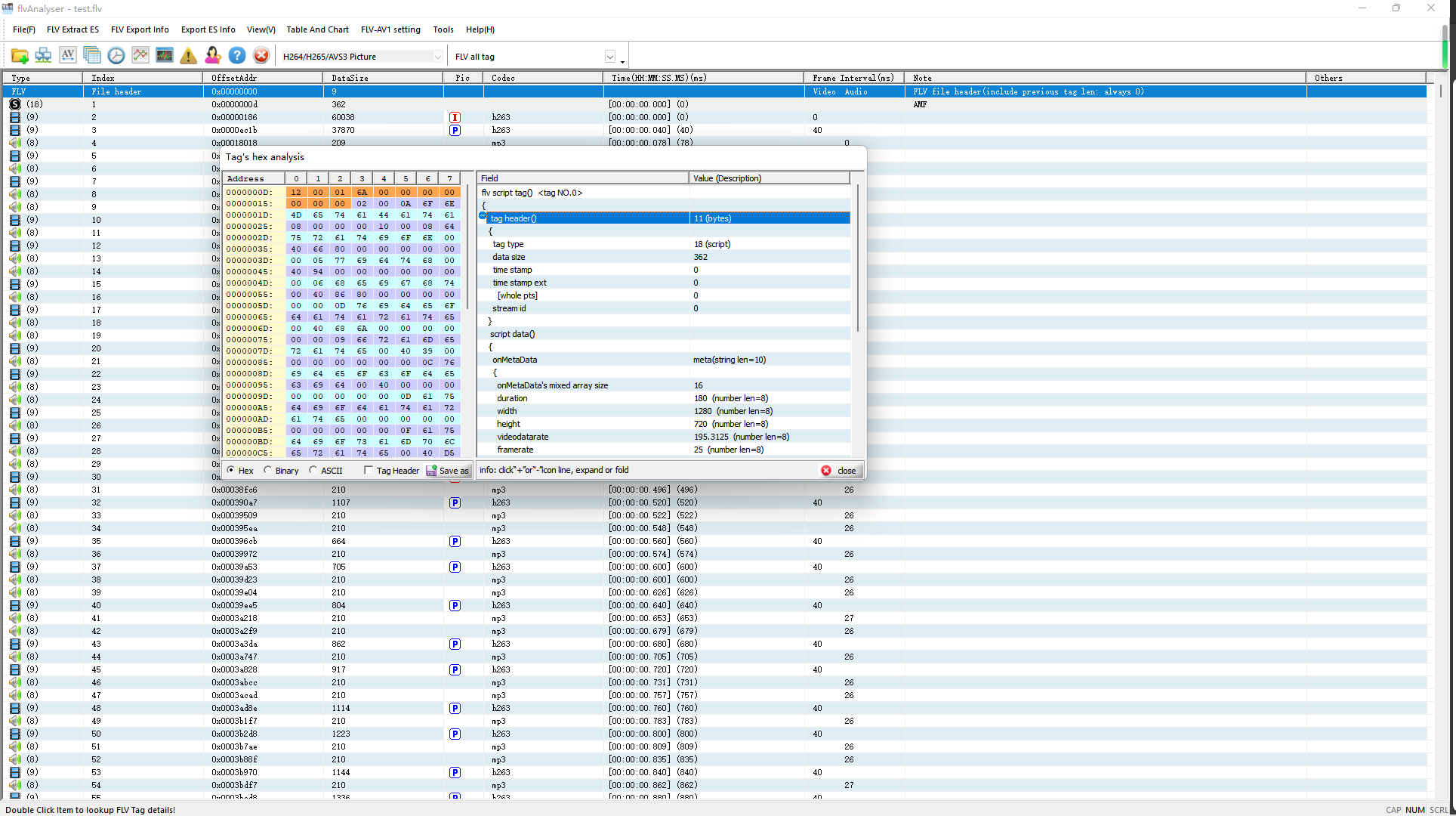Viewport: 1456px width, 816px height.
Task: Click the yellow warning triangle icon
Action: (189, 56)
